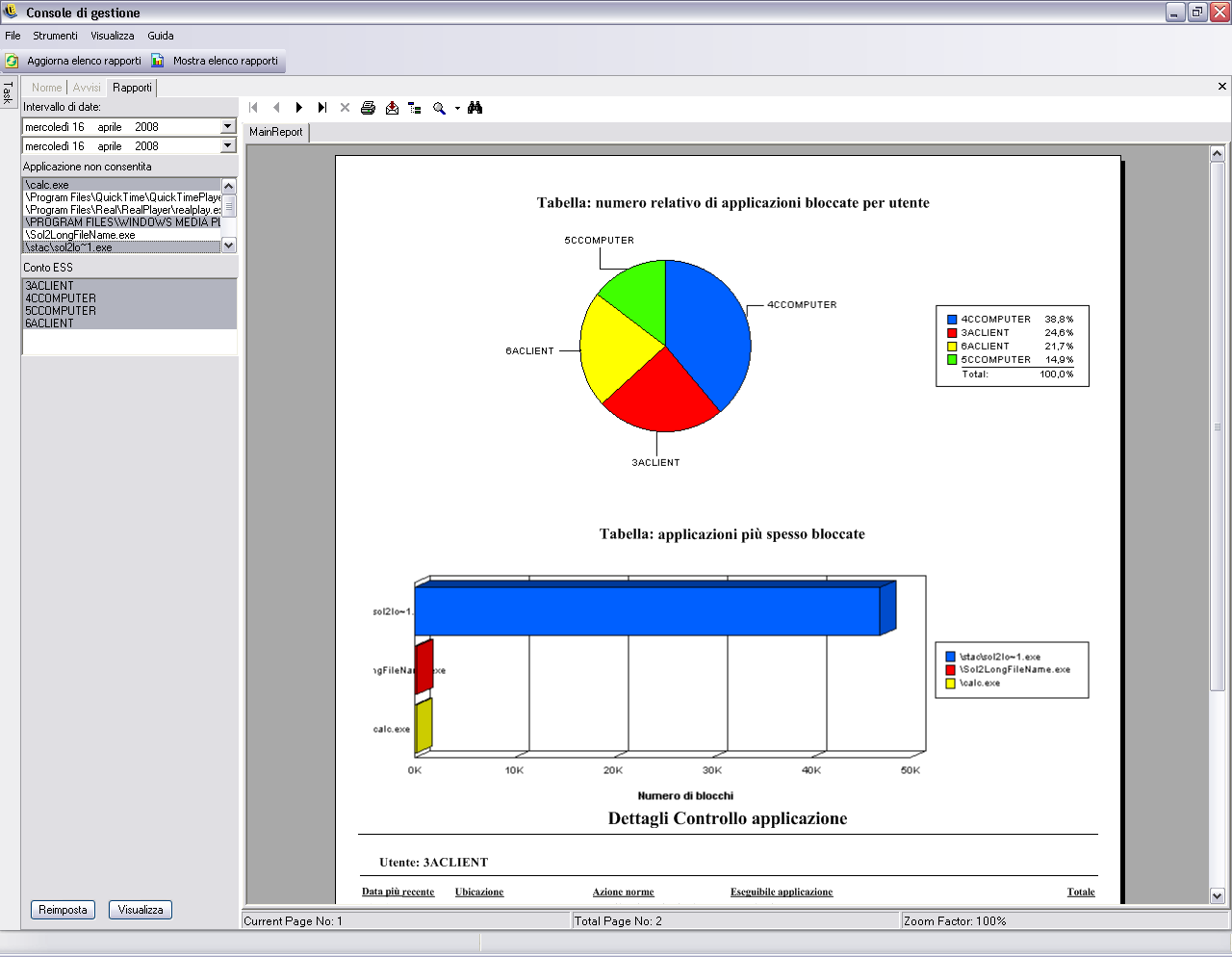The height and width of the screenshot is (957, 1232).
Task: Open the Strumenti menu
Action: pos(55,36)
